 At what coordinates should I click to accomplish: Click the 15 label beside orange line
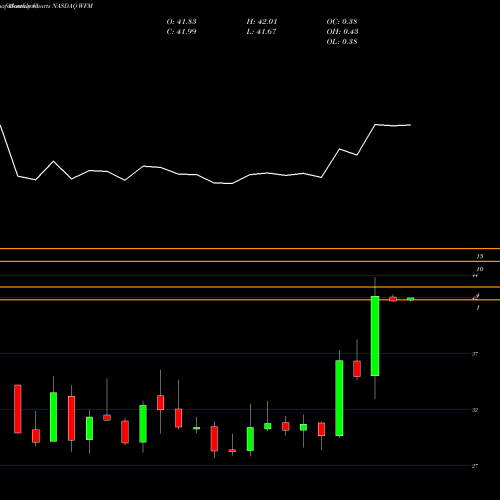coord(480,256)
